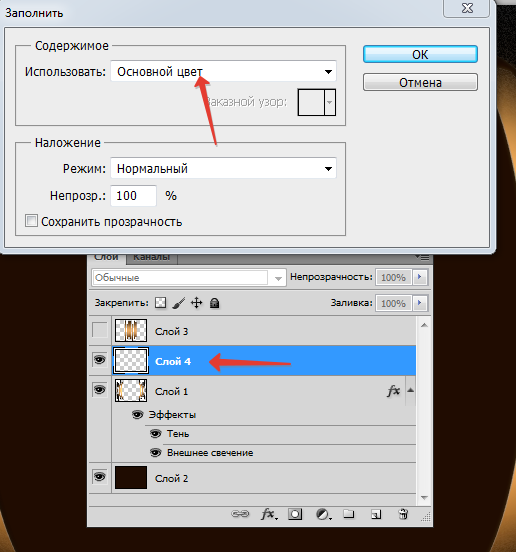
Task: Delete layer with trash icon
Action: (x=403, y=514)
